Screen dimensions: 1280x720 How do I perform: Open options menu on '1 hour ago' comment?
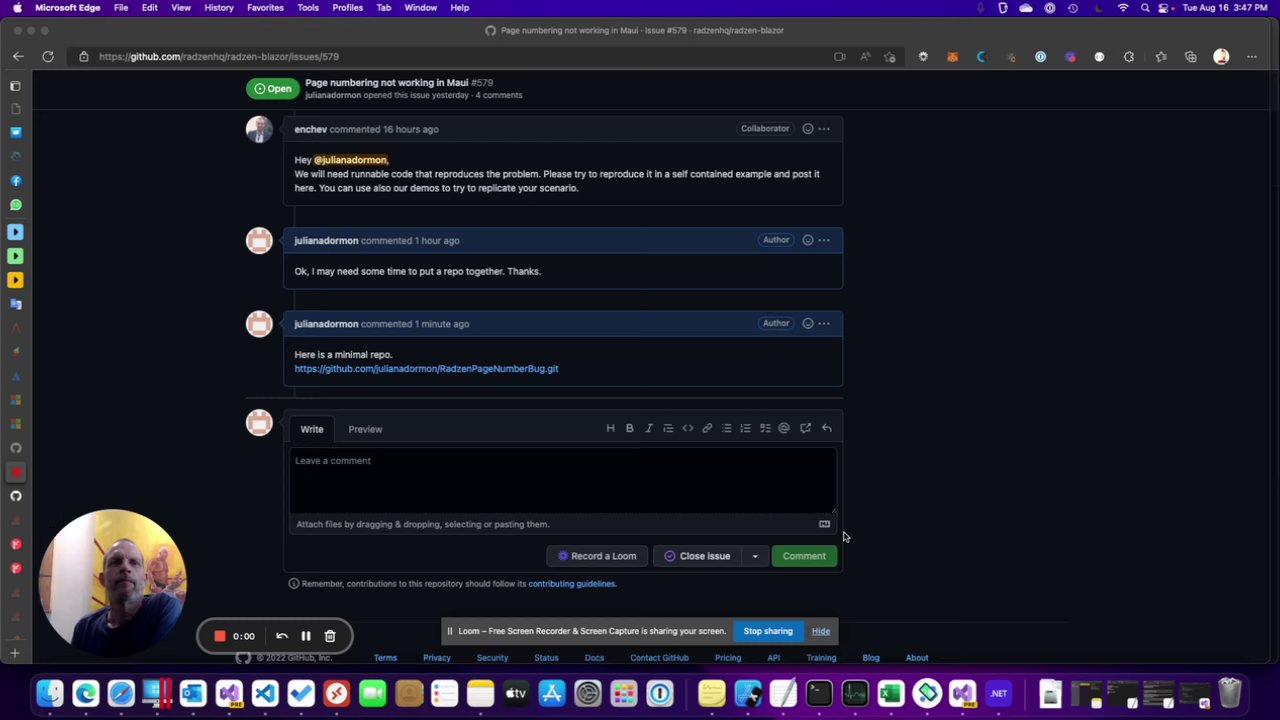point(824,240)
